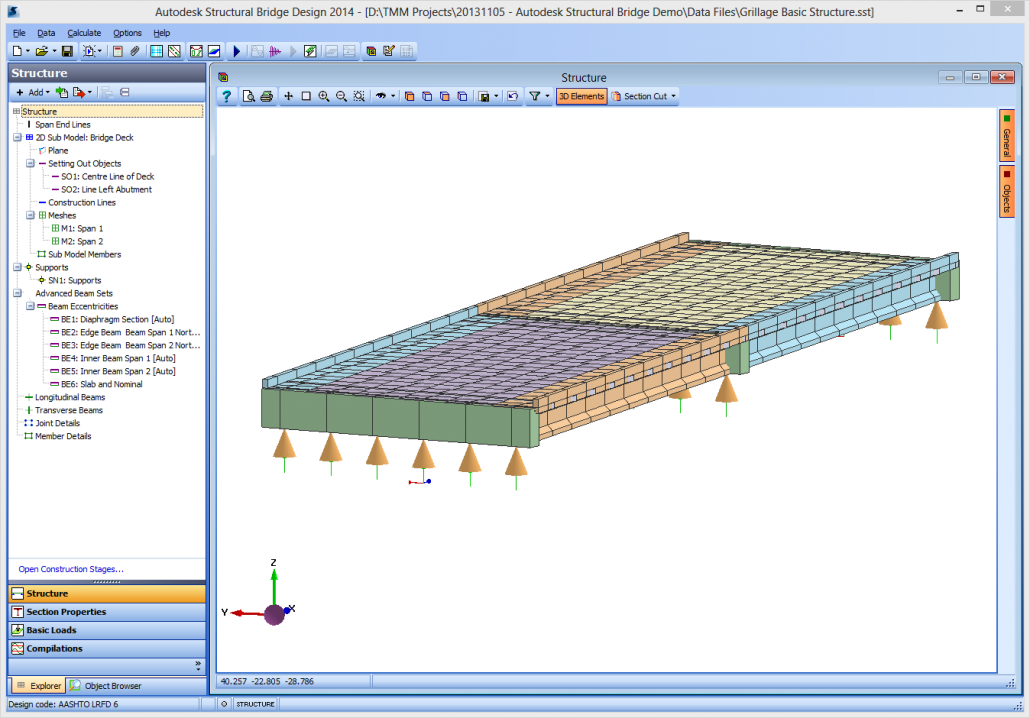Click the Save file icon

pyautogui.click(x=67, y=51)
